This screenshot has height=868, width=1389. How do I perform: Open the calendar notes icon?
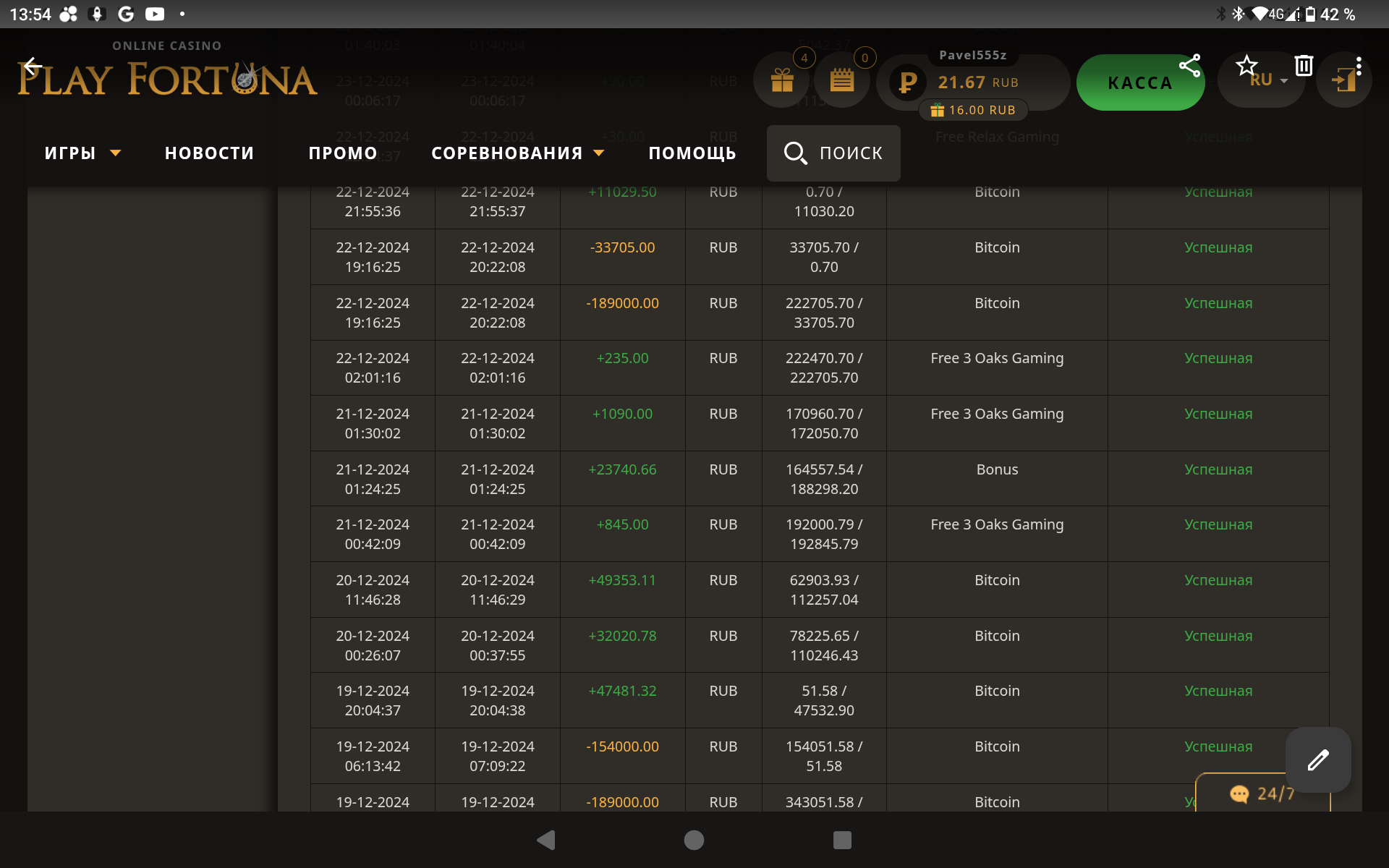pyautogui.click(x=841, y=80)
